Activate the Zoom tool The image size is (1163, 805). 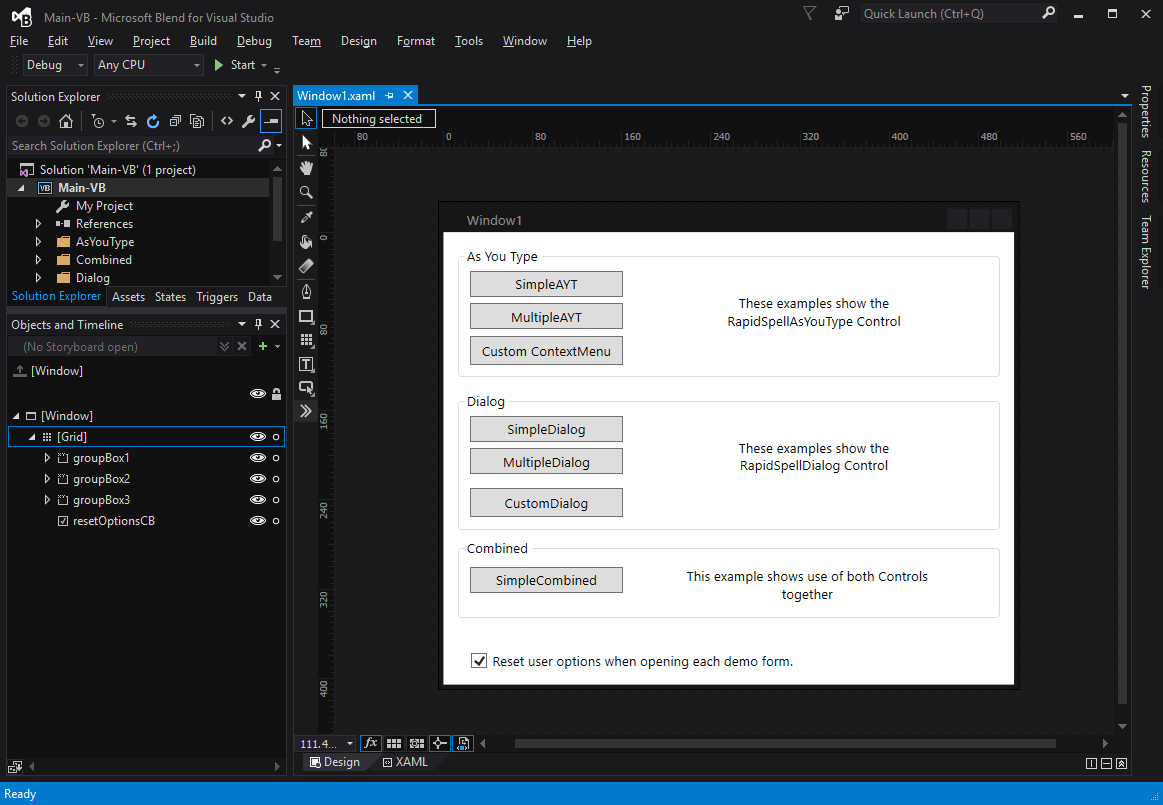click(306, 192)
